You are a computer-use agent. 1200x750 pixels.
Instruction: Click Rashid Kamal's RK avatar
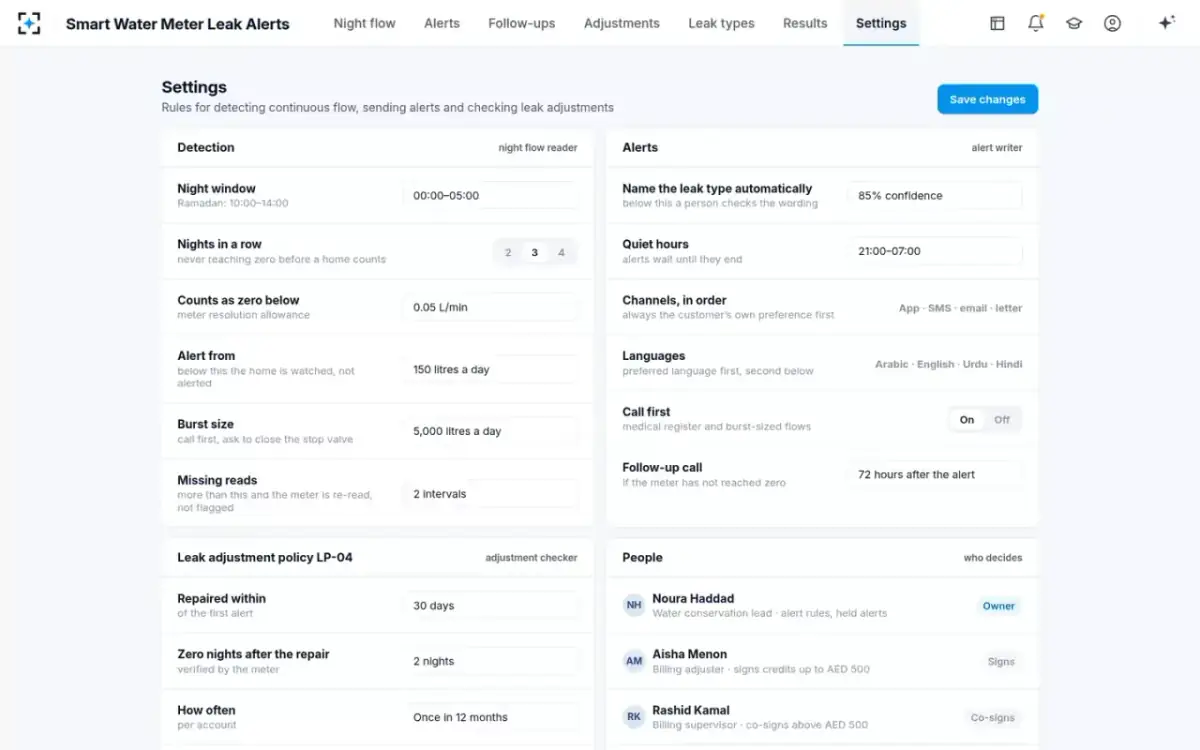[634, 718]
